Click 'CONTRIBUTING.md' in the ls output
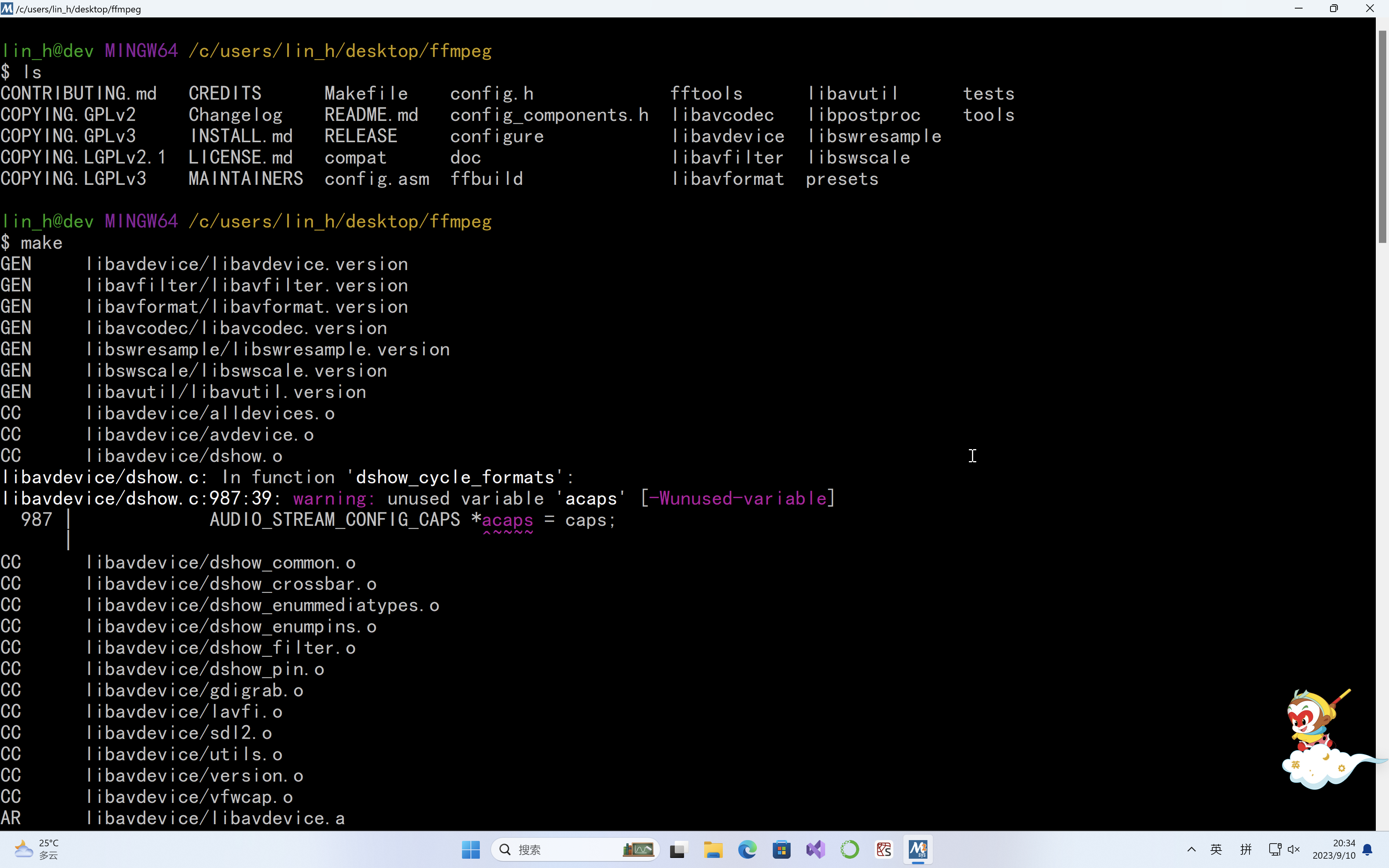 79,93
